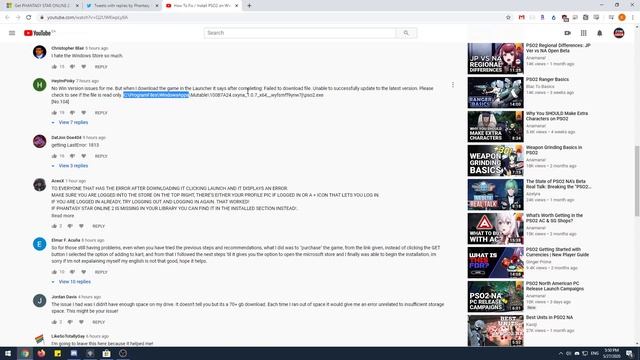Screen dimensions: 640x360
Task: Like DatJon Doe404's comment
Action: point(54,156)
